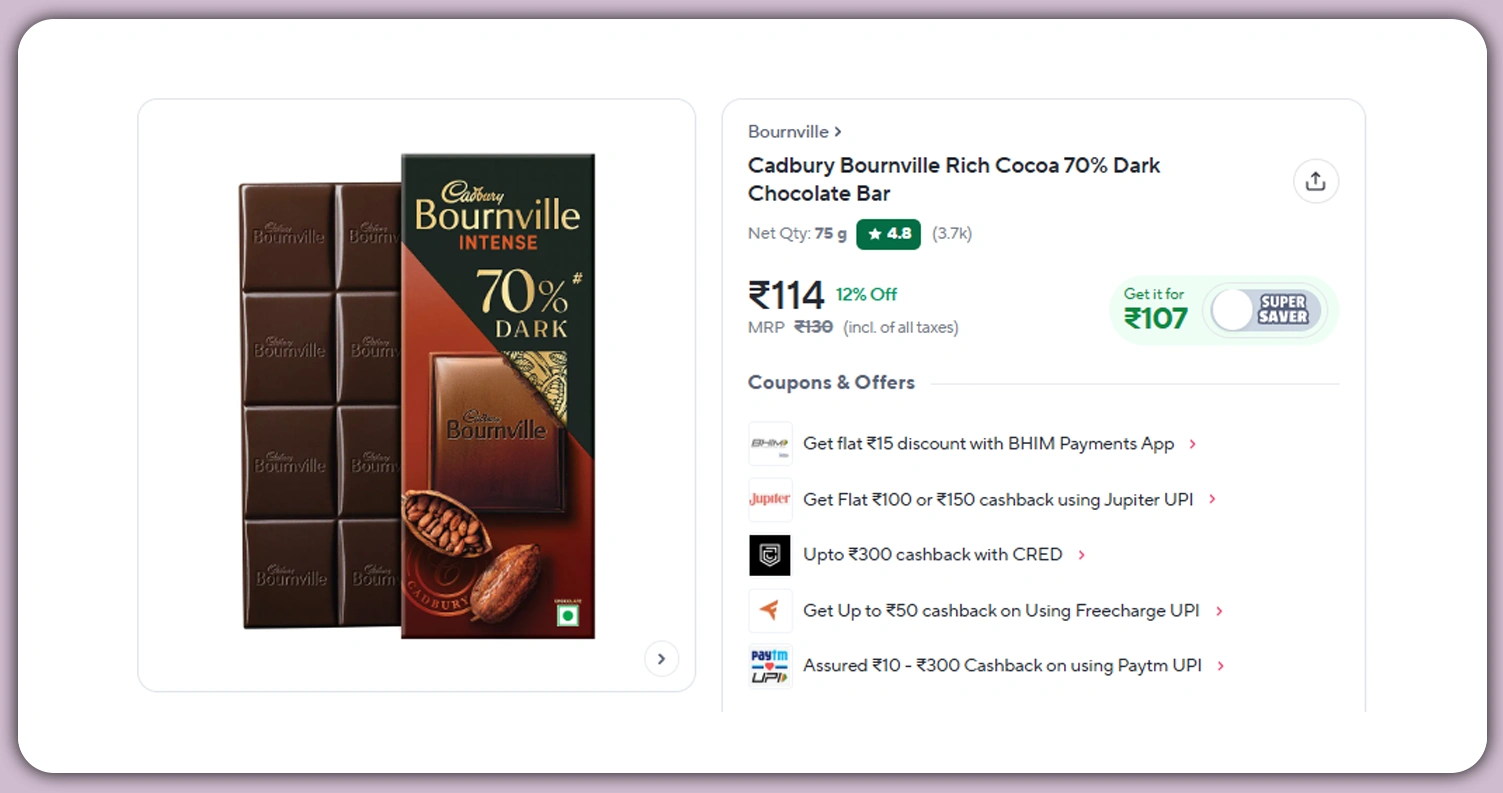1503x793 pixels.
Task: Click the CRED offer logo icon
Action: tap(770, 555)
